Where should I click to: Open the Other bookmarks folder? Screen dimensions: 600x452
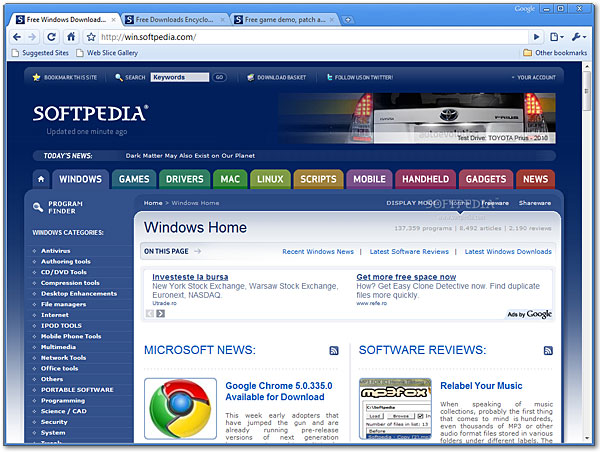[555, 53]
